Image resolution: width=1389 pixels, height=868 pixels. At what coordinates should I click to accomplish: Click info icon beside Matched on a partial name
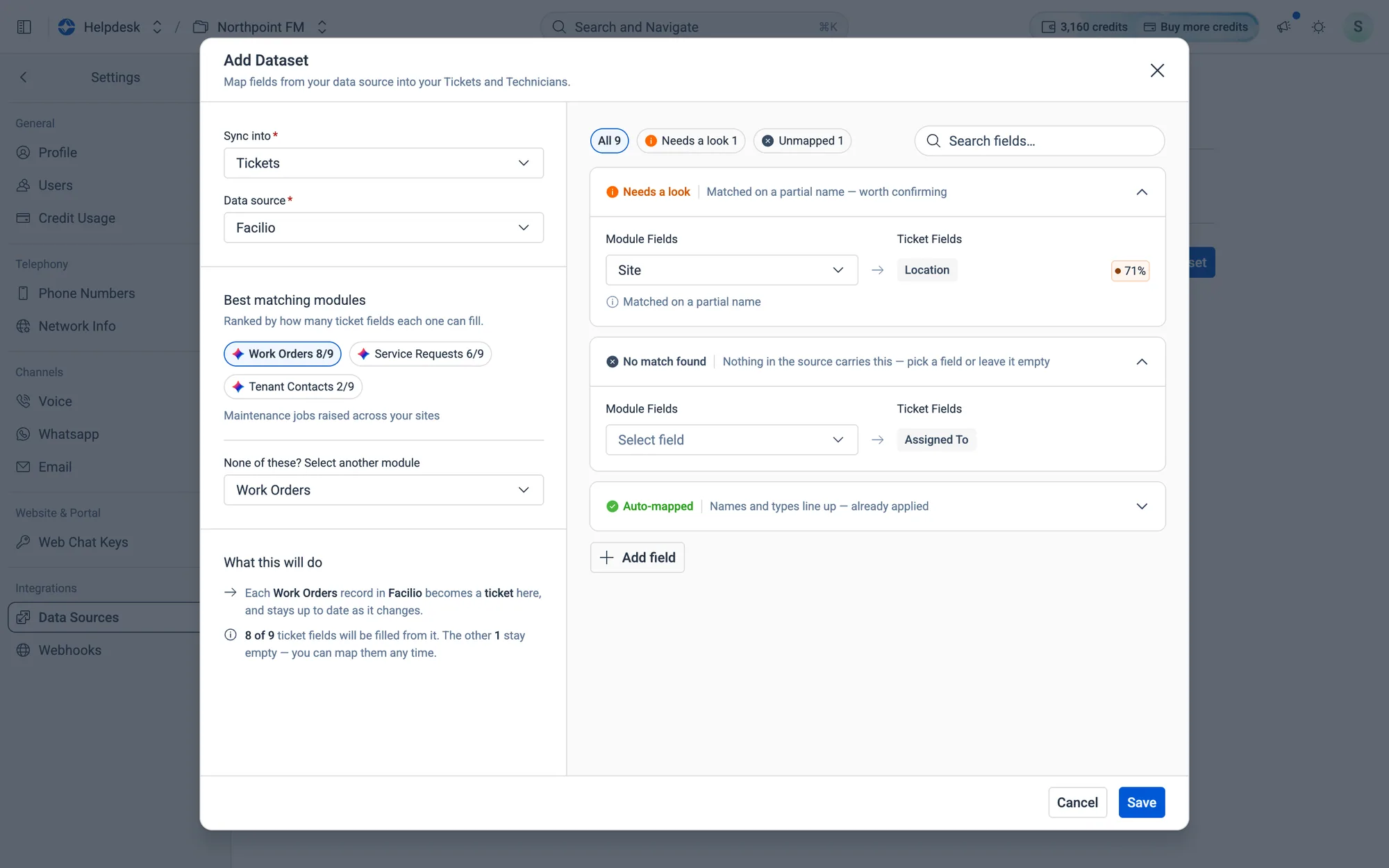click(613, 302)
